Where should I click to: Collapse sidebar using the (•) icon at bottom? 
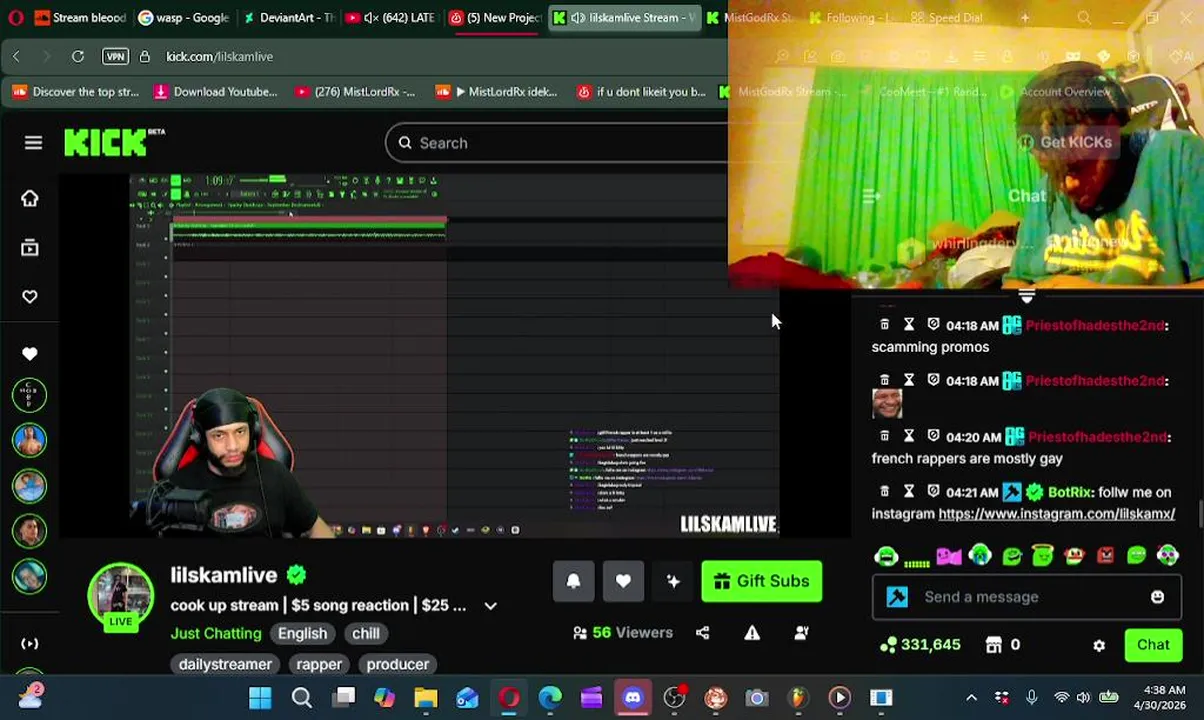29,644
